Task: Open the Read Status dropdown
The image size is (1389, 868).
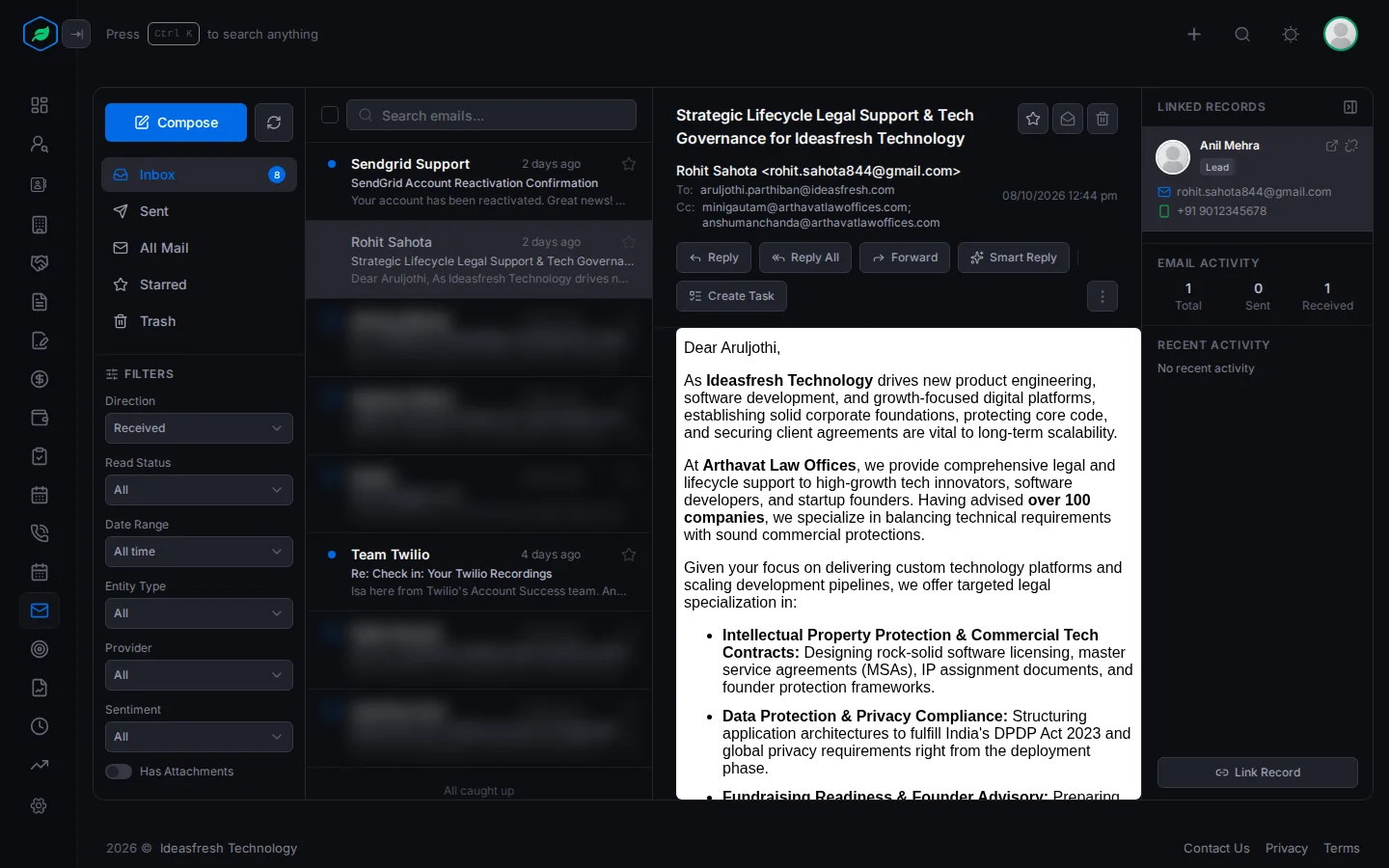Action: [x=199, y=490]
